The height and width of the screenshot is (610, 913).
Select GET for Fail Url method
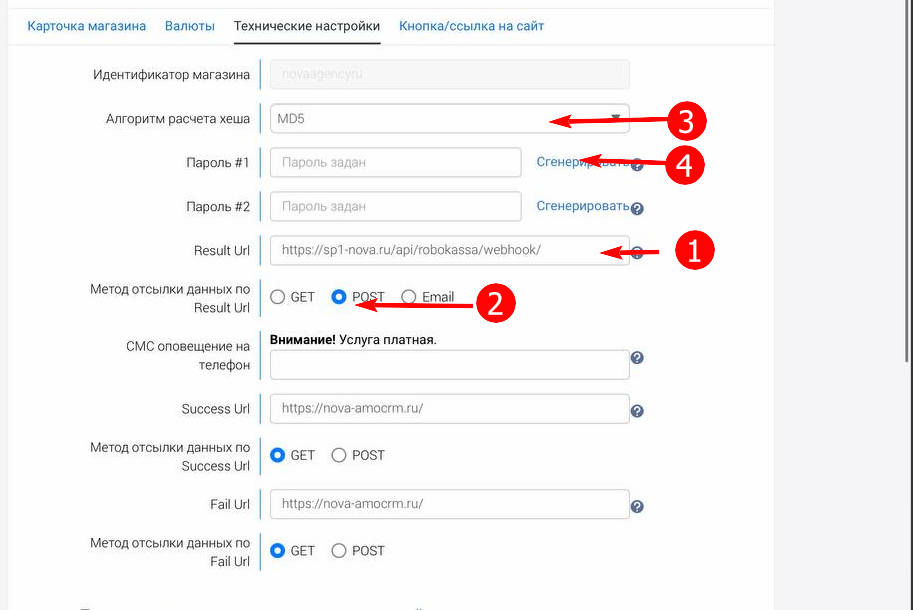(x=278, y=551)
